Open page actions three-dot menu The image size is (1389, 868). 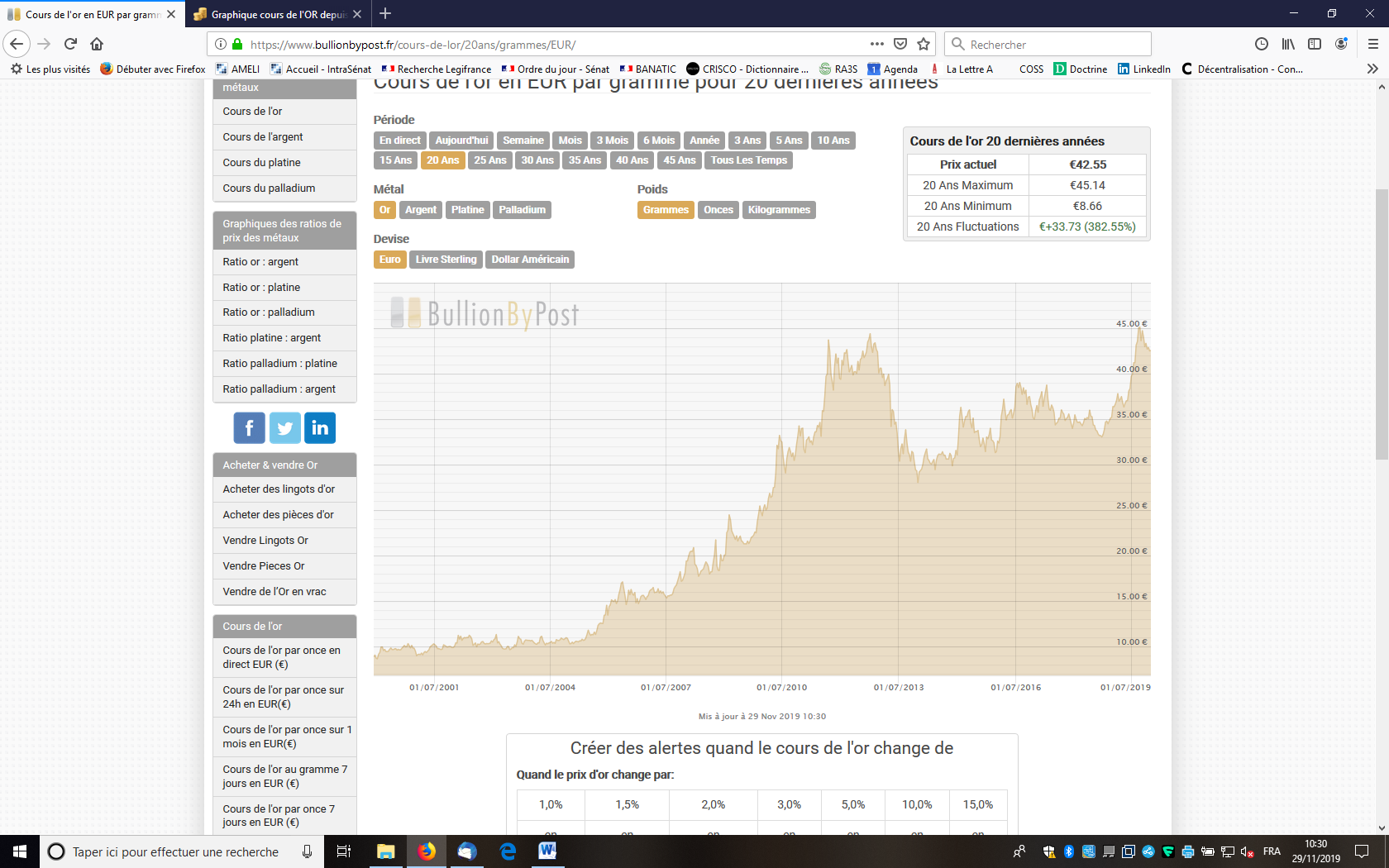tap(876, 44)
